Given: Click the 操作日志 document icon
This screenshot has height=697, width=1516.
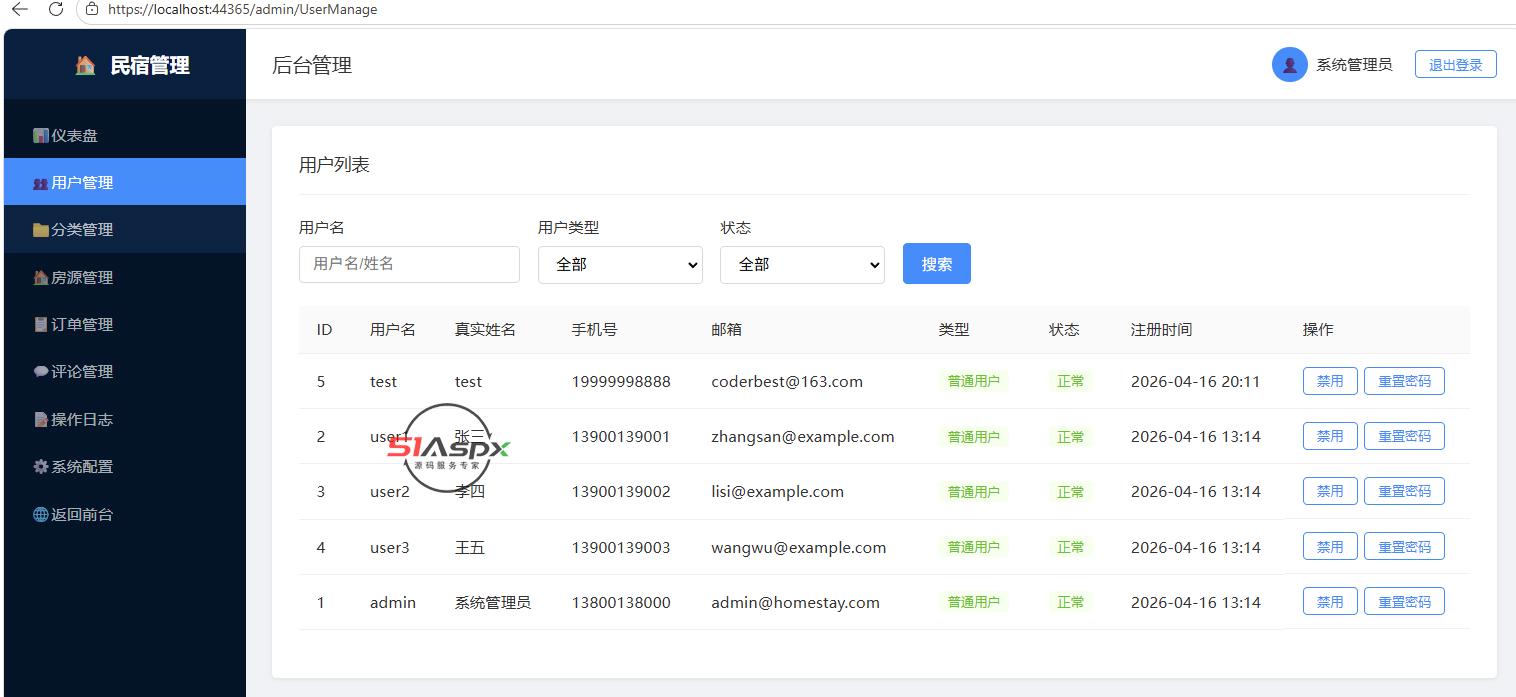Looking at the screenshot, I should pos(41,420).
